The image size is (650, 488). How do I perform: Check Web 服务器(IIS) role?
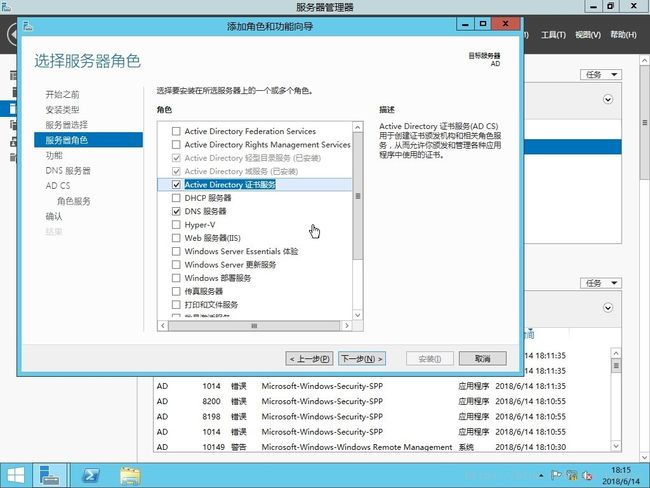[x=176, y=238]
